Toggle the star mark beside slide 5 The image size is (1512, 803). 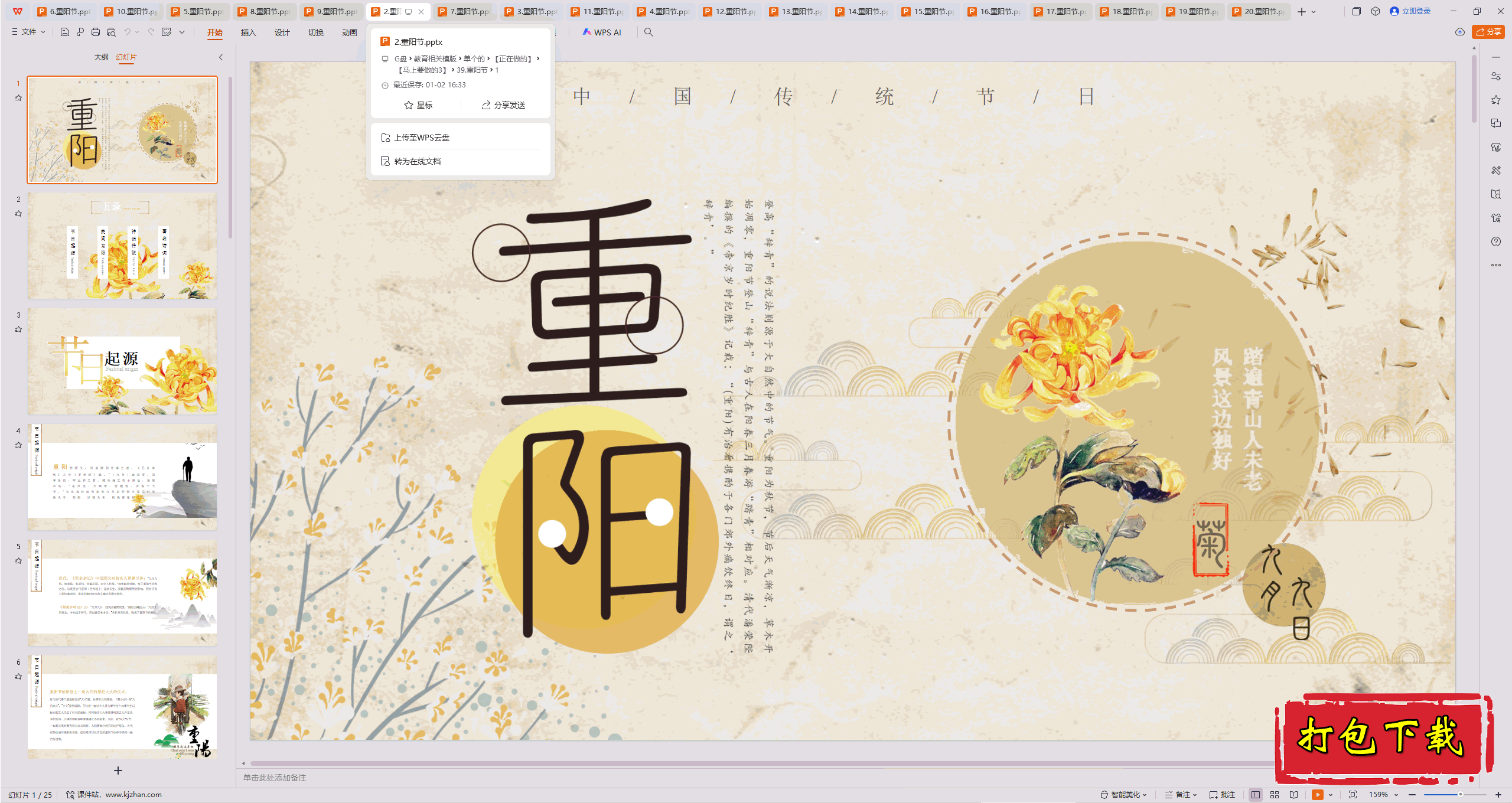(x=18, y=561)
